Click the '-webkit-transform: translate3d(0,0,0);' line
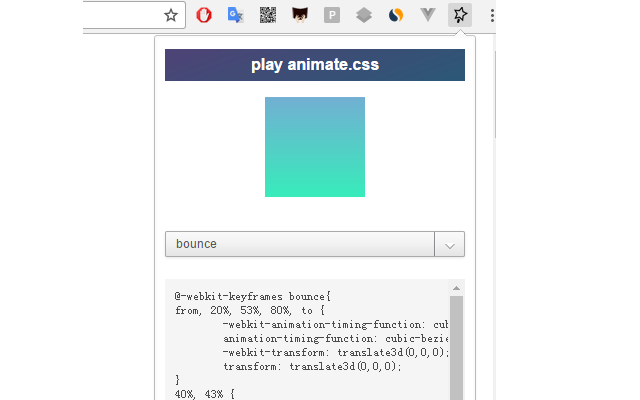Viewport: 640px width, 400px height. pyautogui.click(x=336, y=352)
